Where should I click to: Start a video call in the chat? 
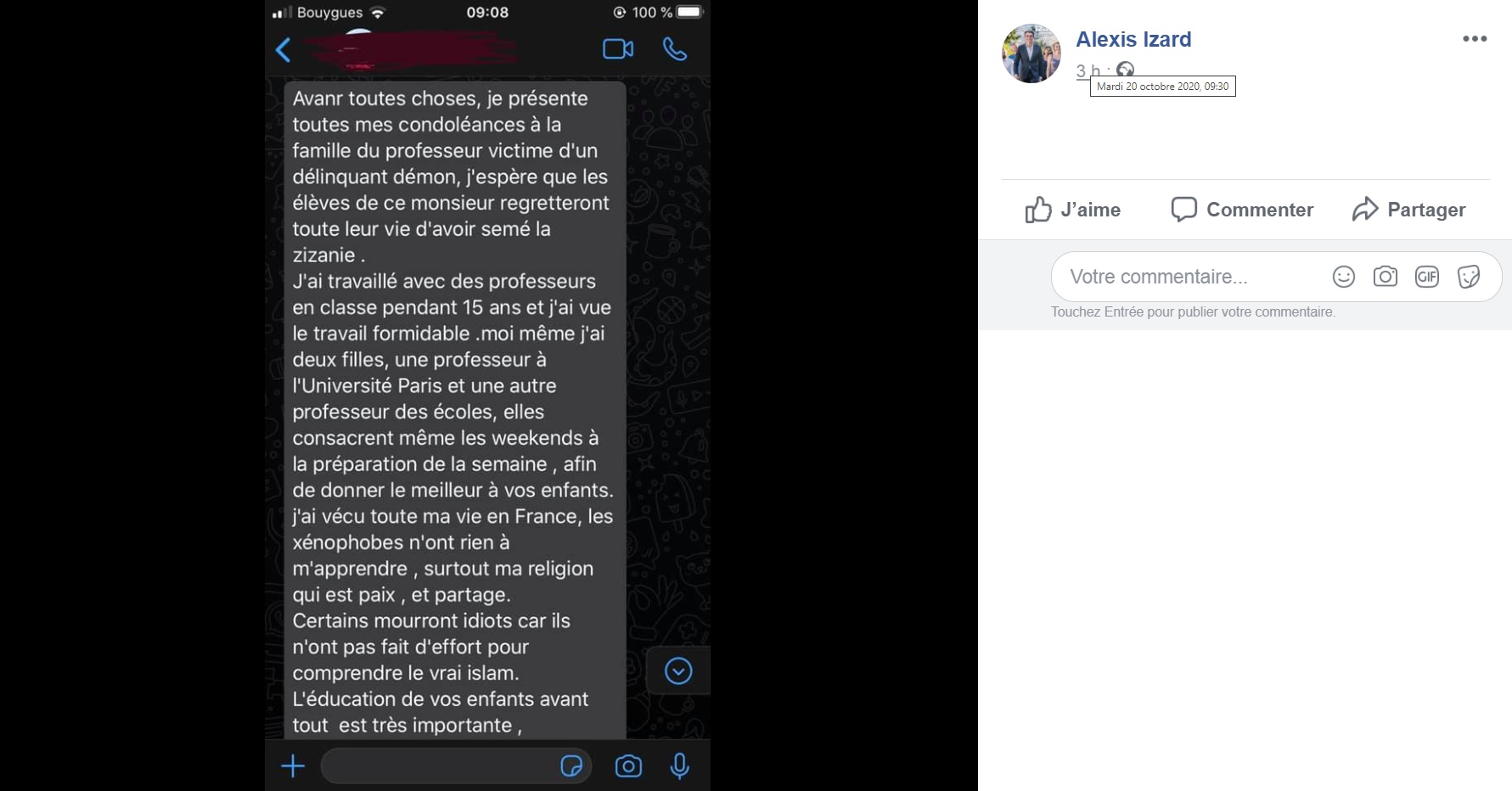pyautogui.click(x=618, y=49)
